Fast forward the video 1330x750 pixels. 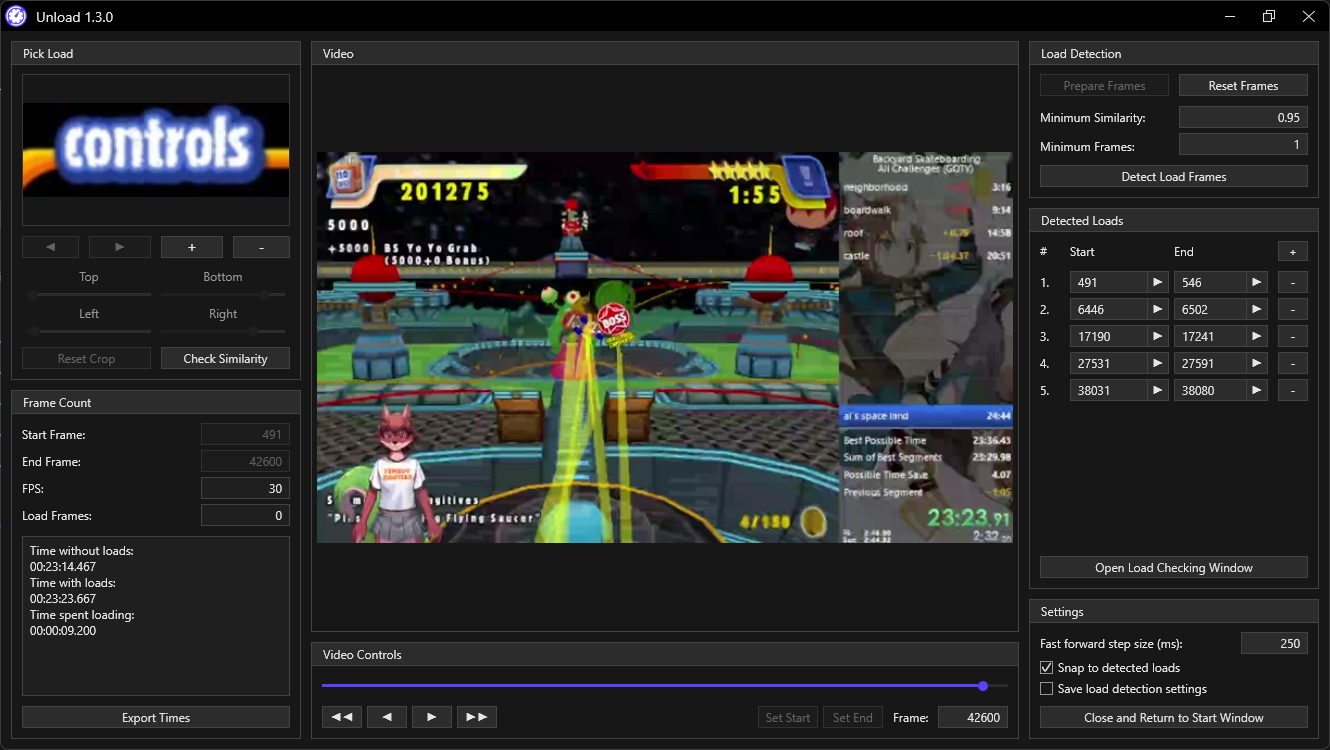[477, 717]
